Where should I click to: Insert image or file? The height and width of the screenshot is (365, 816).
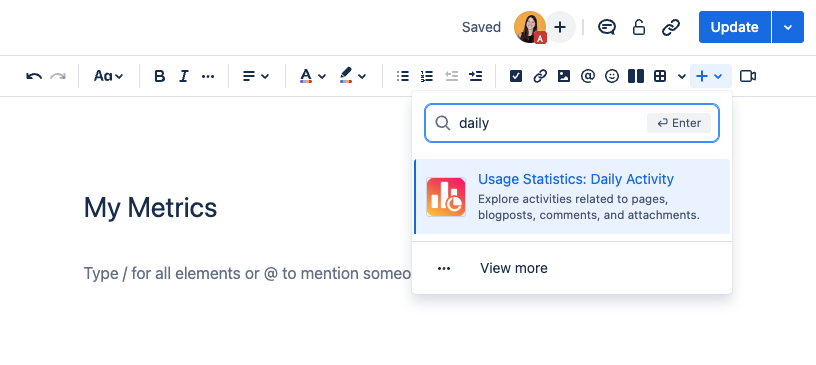pos(564,77)
